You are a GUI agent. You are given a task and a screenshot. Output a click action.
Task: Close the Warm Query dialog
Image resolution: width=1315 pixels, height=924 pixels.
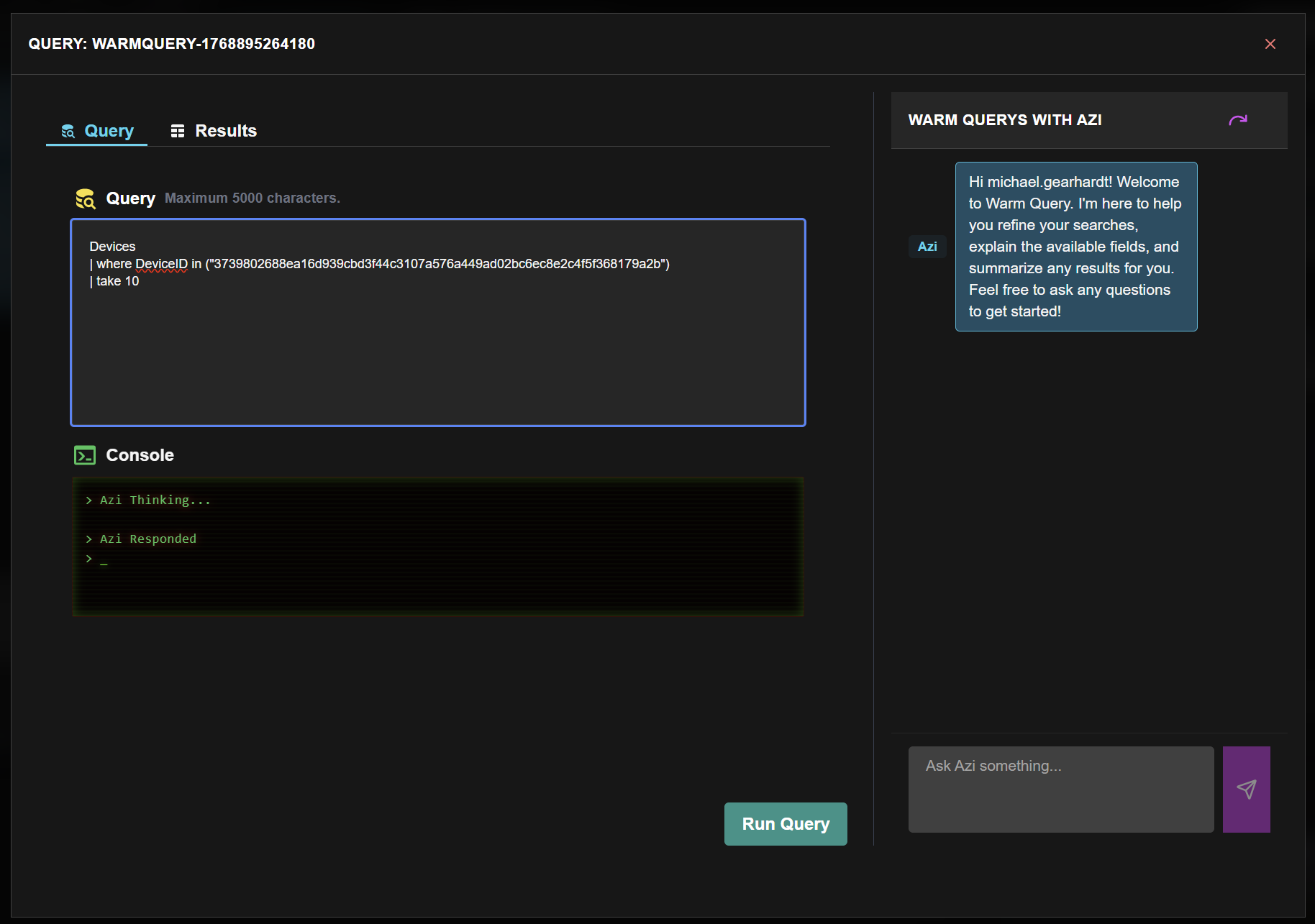click(x=1270, y=44)
